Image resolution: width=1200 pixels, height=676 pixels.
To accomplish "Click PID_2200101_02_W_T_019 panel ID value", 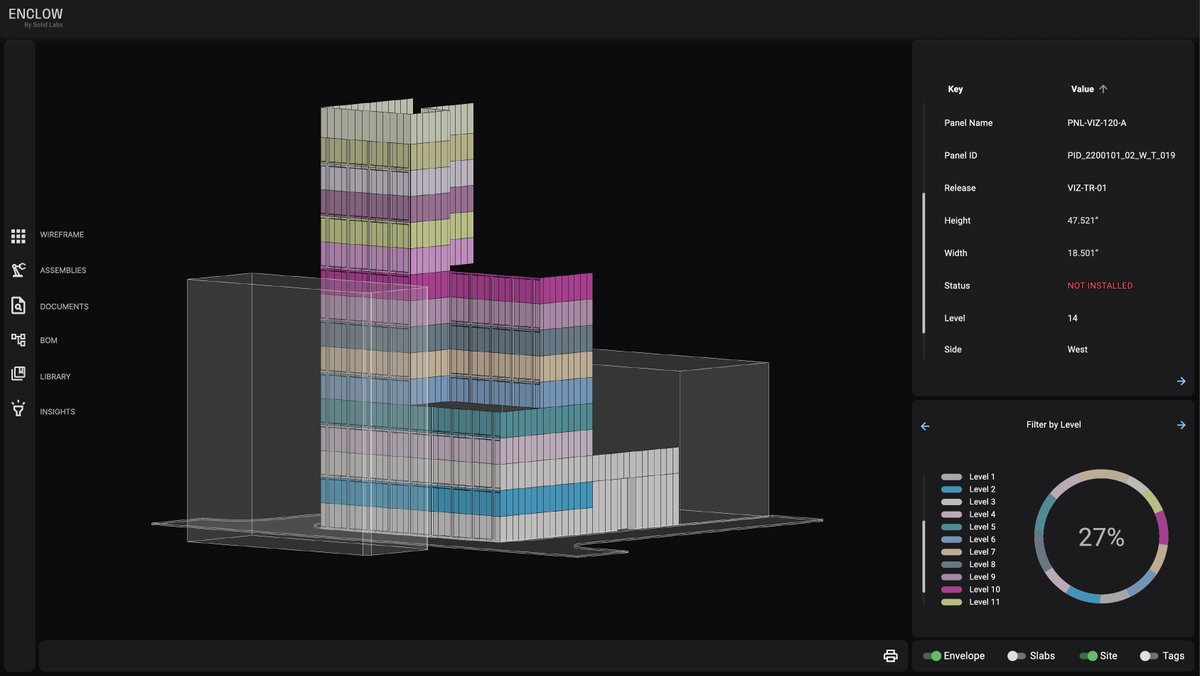I will (1121, 156).
